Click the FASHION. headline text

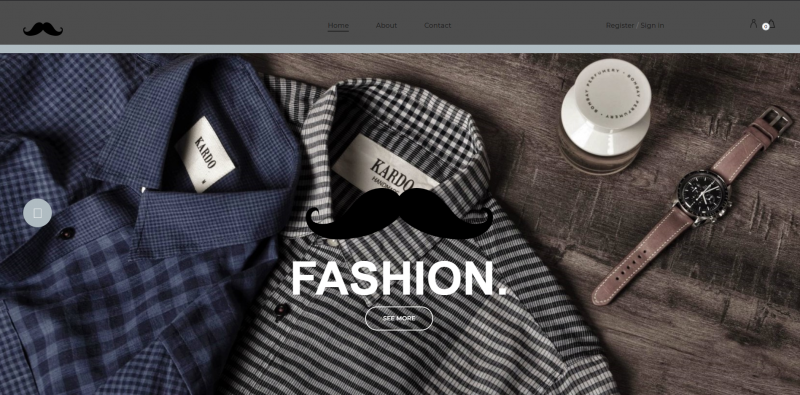[x=399, y=279]
